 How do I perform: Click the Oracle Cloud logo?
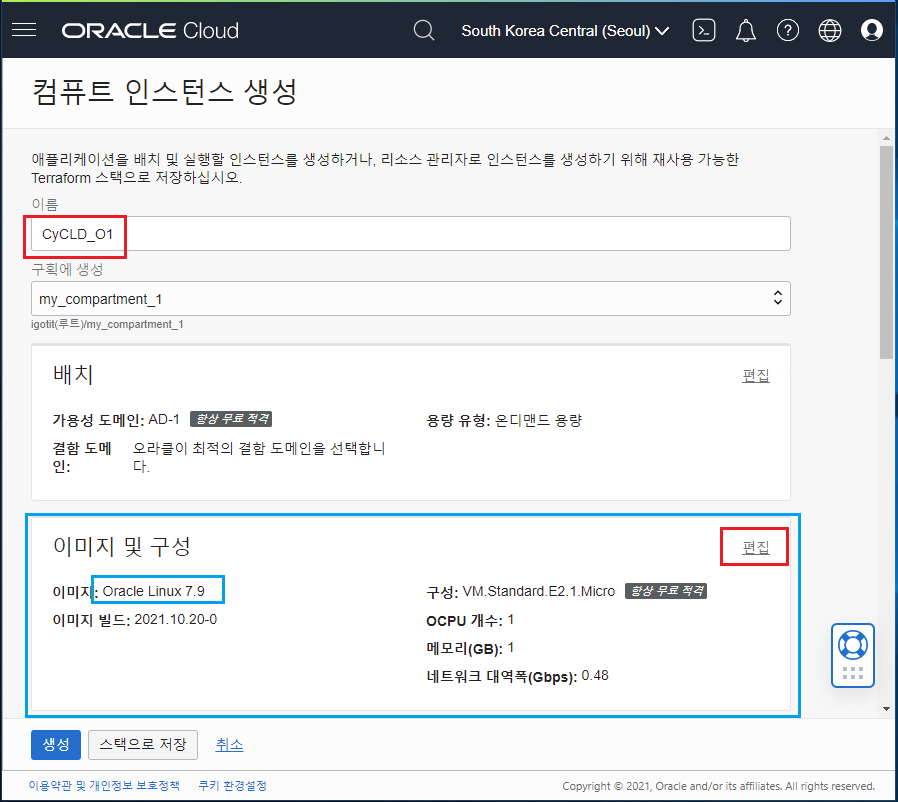(150, 30)
